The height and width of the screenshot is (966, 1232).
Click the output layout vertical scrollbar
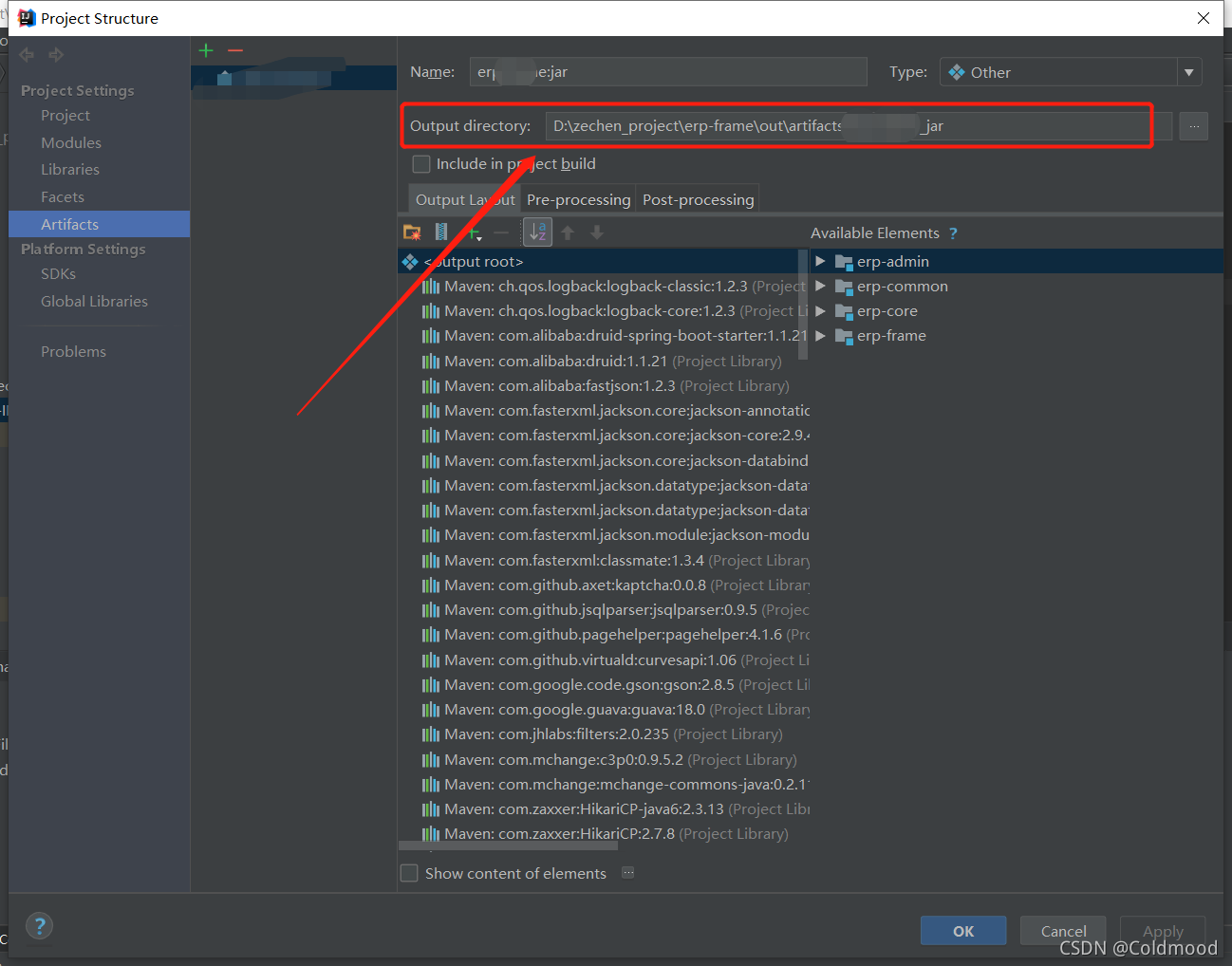pyautogui.click(x=803, y=306)
